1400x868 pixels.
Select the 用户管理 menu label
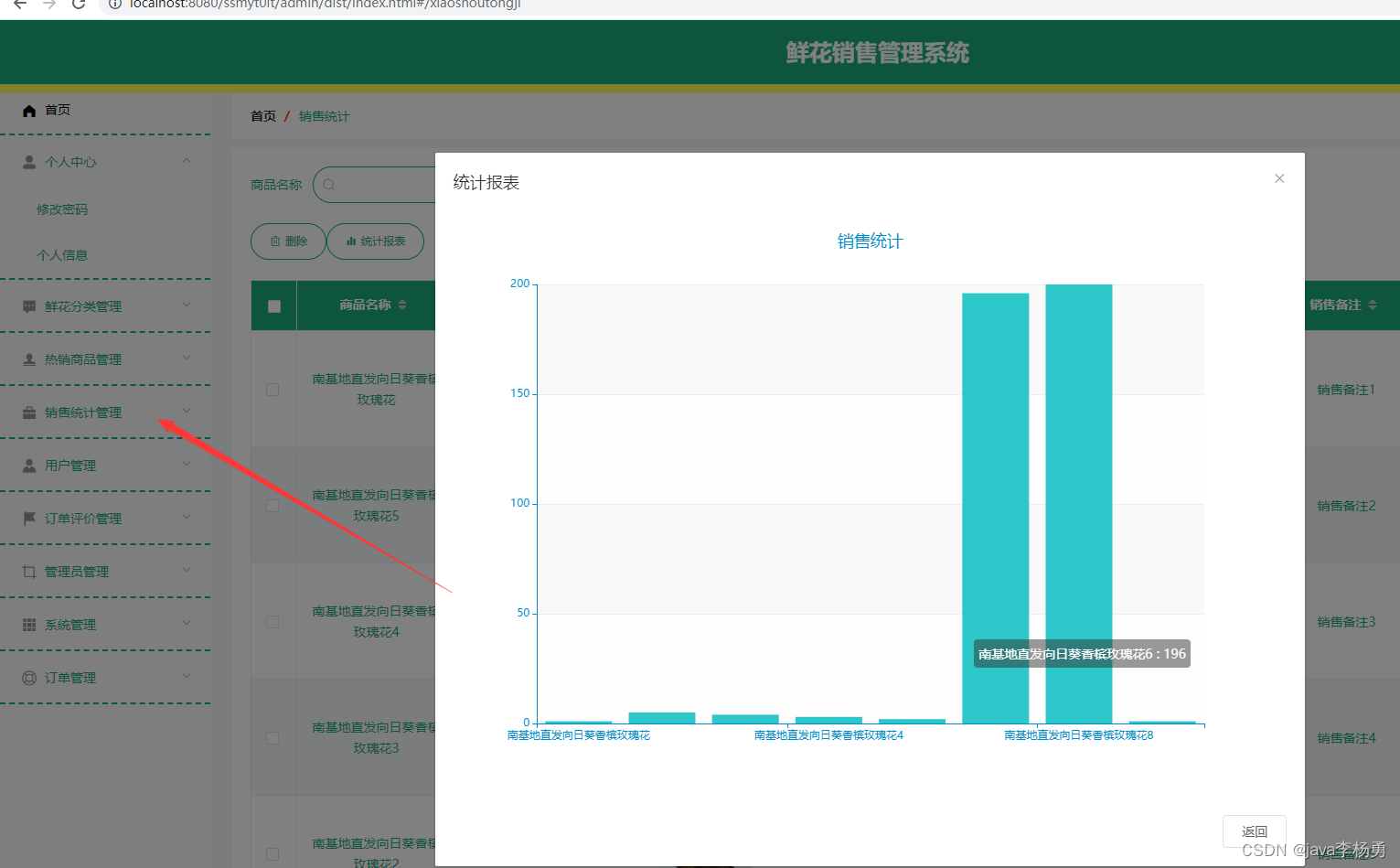[70, 466]
